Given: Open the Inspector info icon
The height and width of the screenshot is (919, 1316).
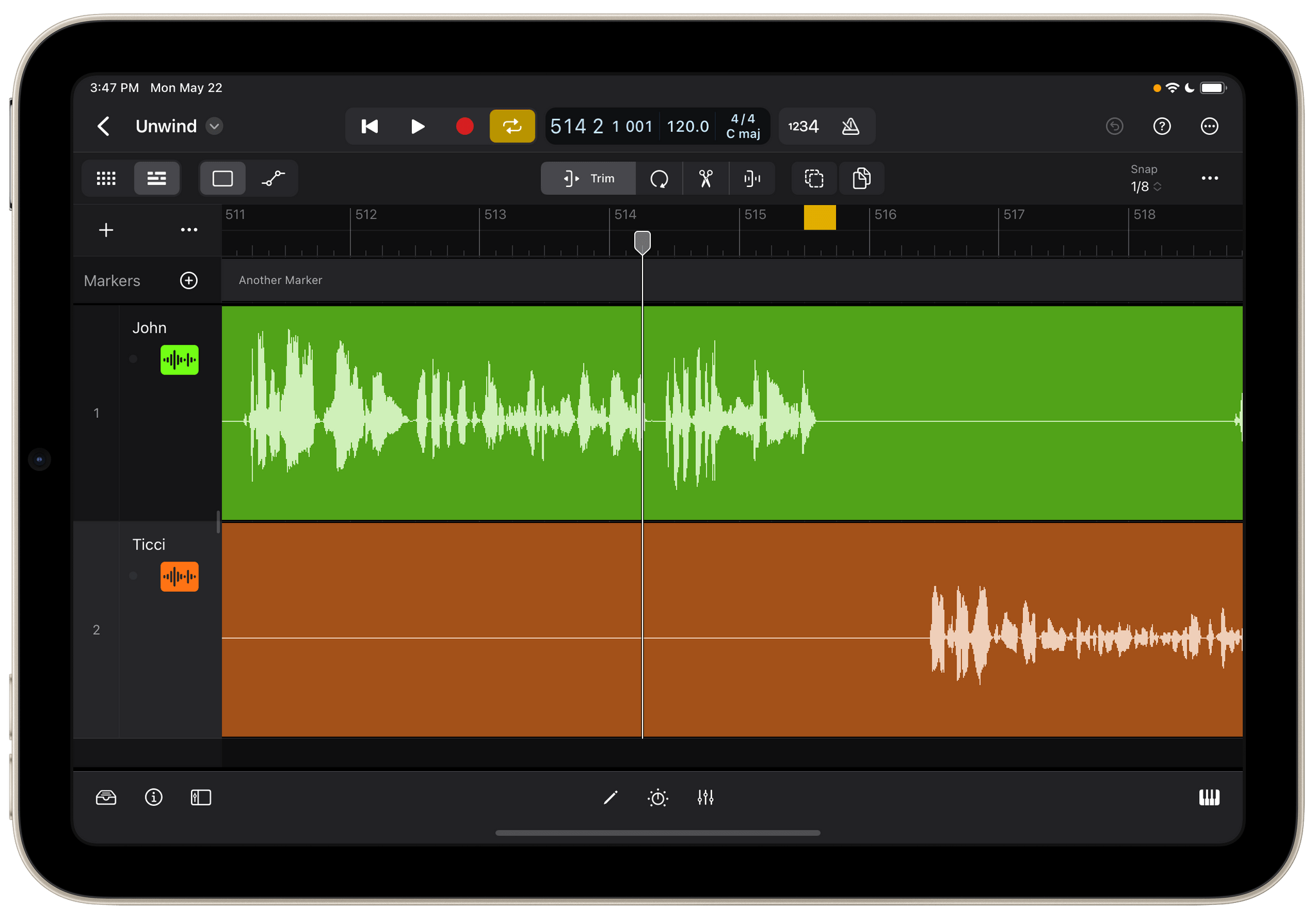Looking at the screenshot, I should [x=154, y=798].
